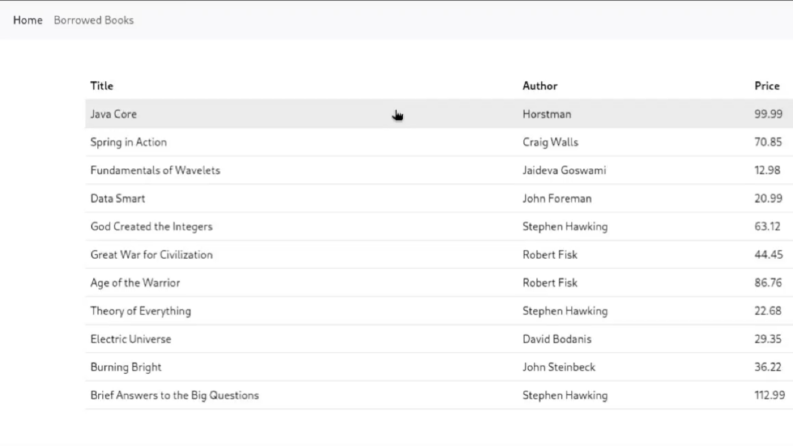Screen dimensions: 793x446
Task: Click the price 112.99 cell
Action: [x=770, y=395]
